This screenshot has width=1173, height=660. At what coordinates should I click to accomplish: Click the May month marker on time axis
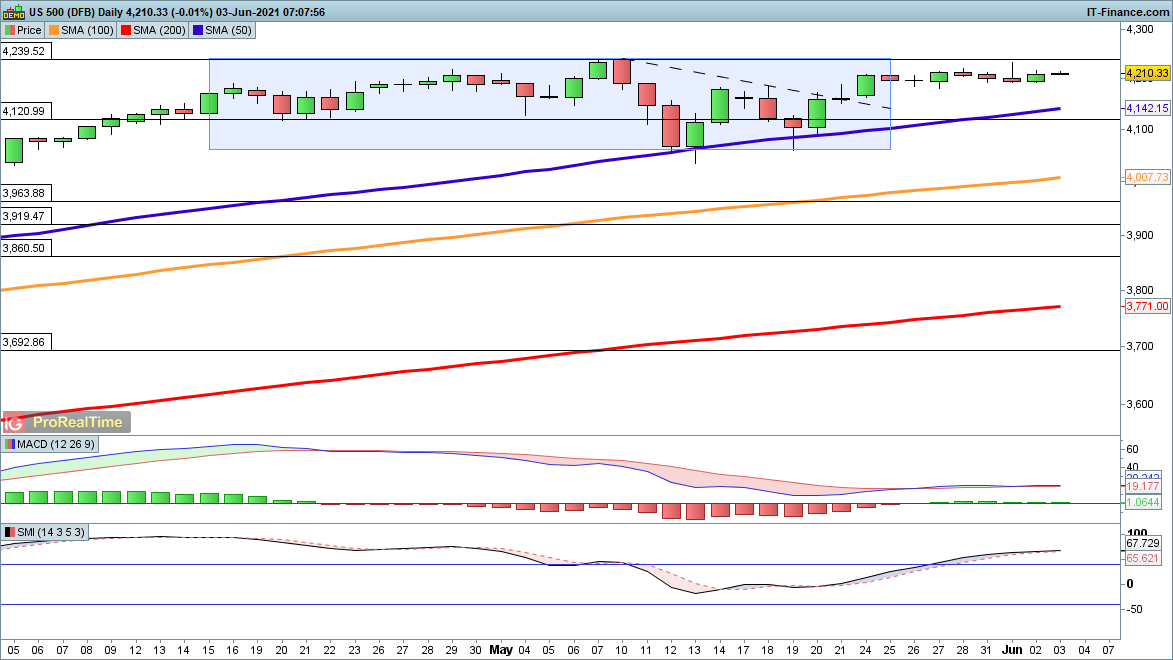[501, 649]
